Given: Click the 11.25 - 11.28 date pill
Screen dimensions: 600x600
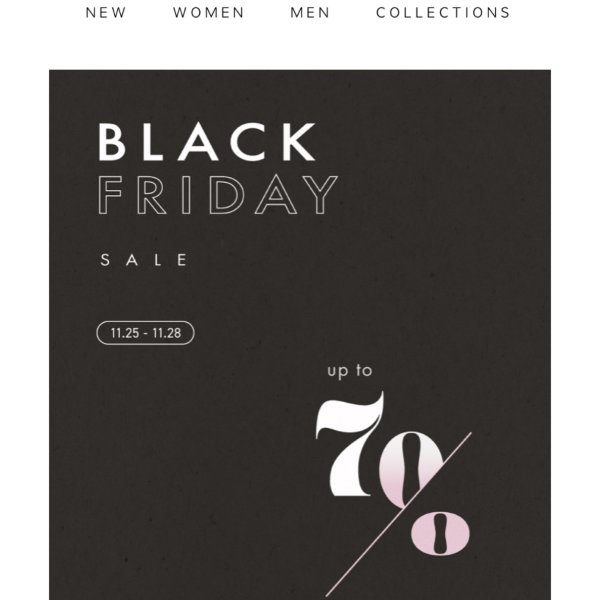Looking at the screenshot, I should pos(145,333).
